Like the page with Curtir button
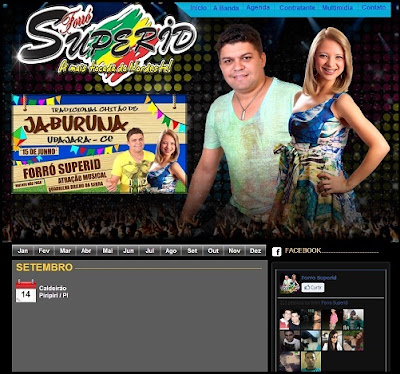The width and height of the screenshot is (400, 374). [313, 287]
